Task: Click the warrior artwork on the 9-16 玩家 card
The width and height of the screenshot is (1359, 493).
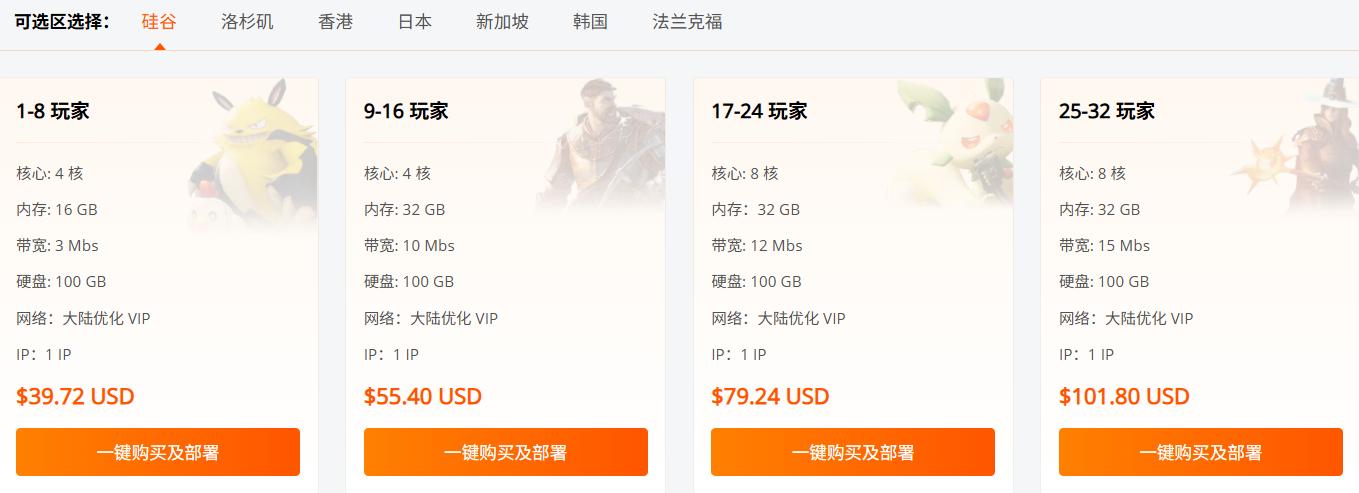Action: (603, 140)
